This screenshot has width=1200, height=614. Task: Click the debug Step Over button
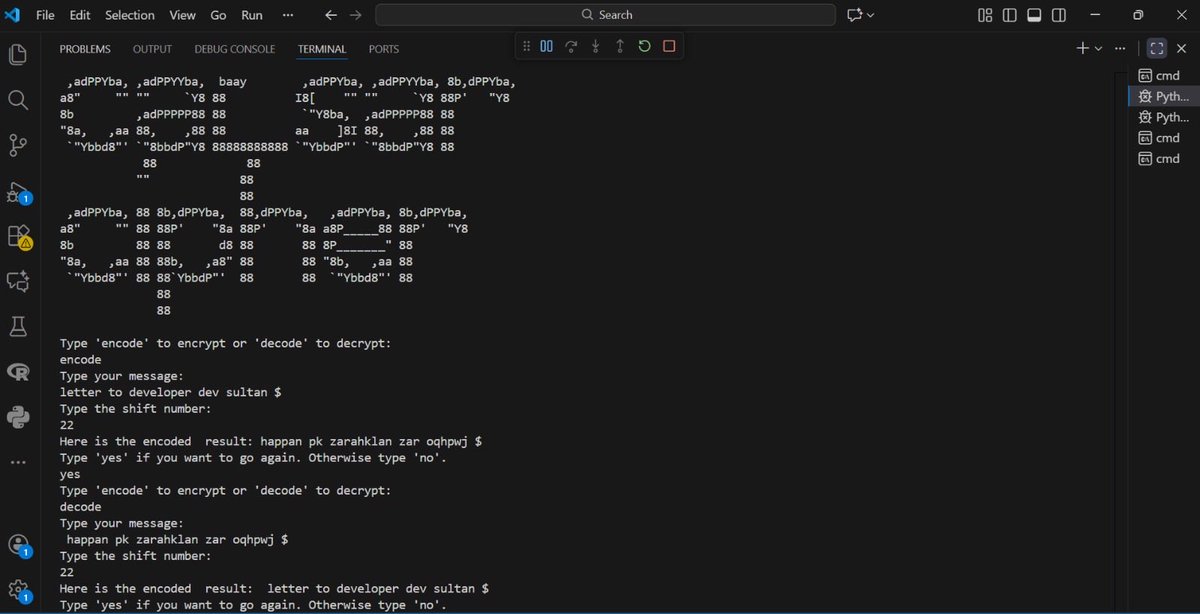tap(571, 46)
